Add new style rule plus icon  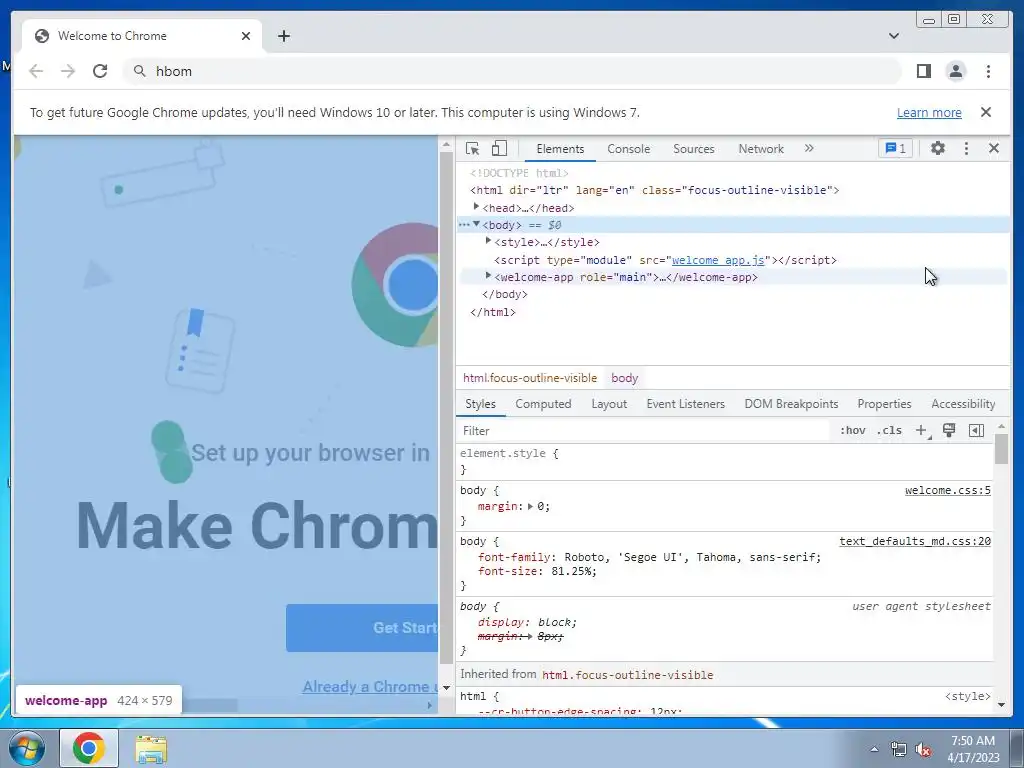pyautogui.click(x=921, y=430)
